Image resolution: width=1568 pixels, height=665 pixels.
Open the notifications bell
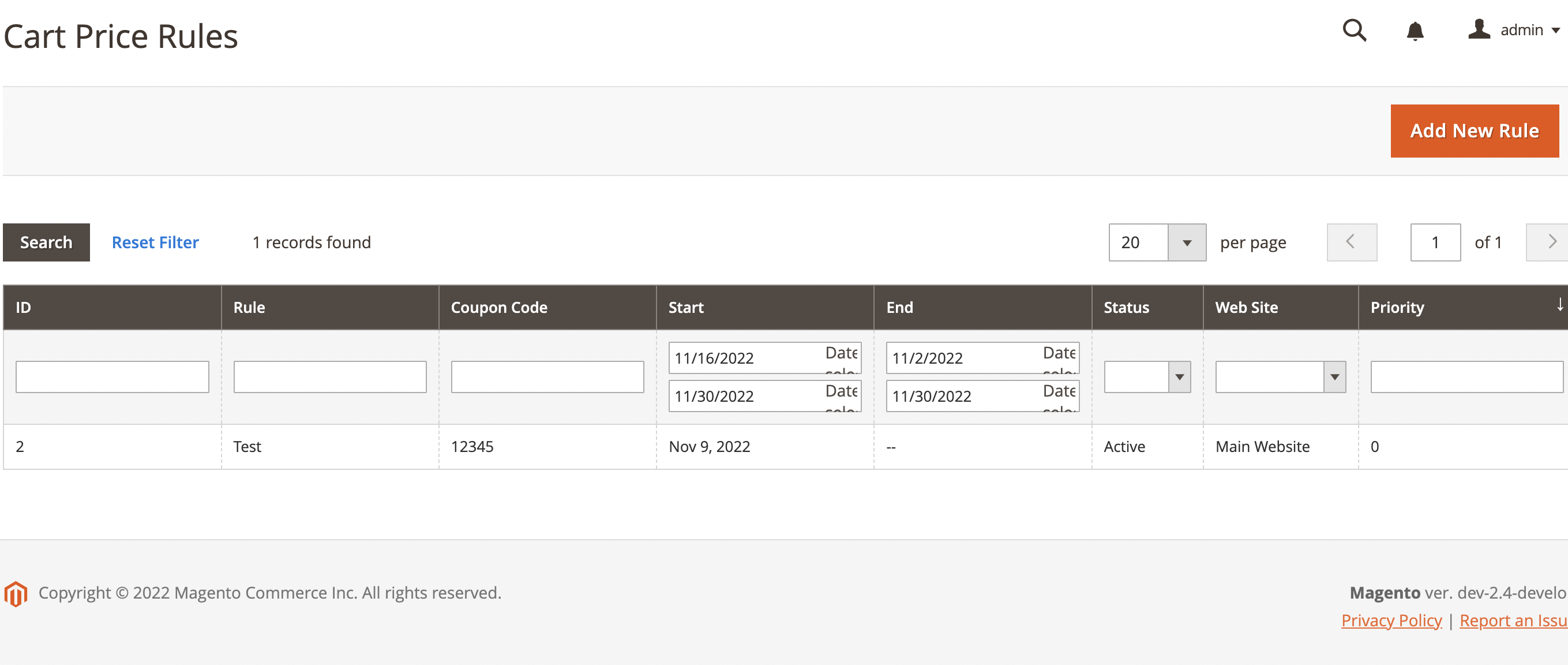point(1415,31)
